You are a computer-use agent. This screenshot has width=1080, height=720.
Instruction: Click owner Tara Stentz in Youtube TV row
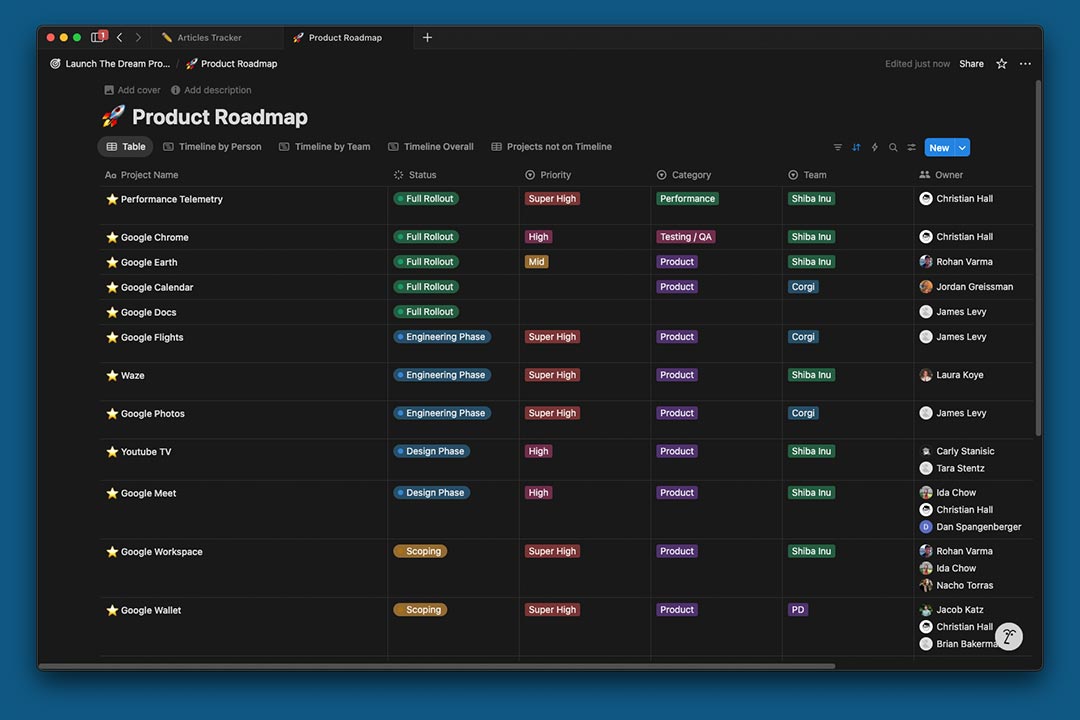(x=952, y=469)
